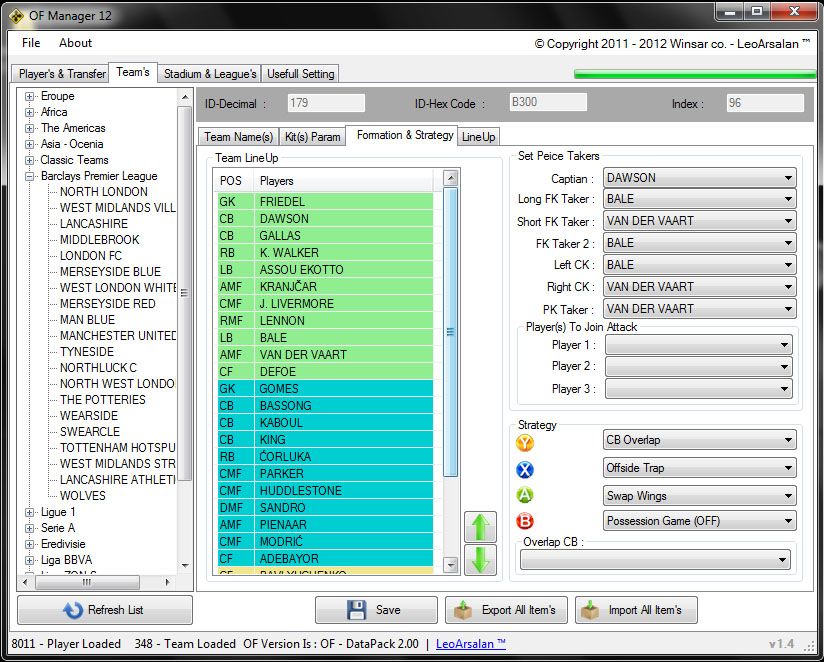
Task: Open the File menu
Action: pyautogui.click(x=31, y=43)
